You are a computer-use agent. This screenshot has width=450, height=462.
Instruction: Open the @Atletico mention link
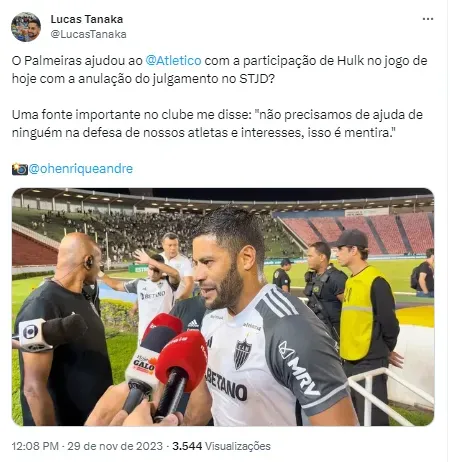(173, 61)
